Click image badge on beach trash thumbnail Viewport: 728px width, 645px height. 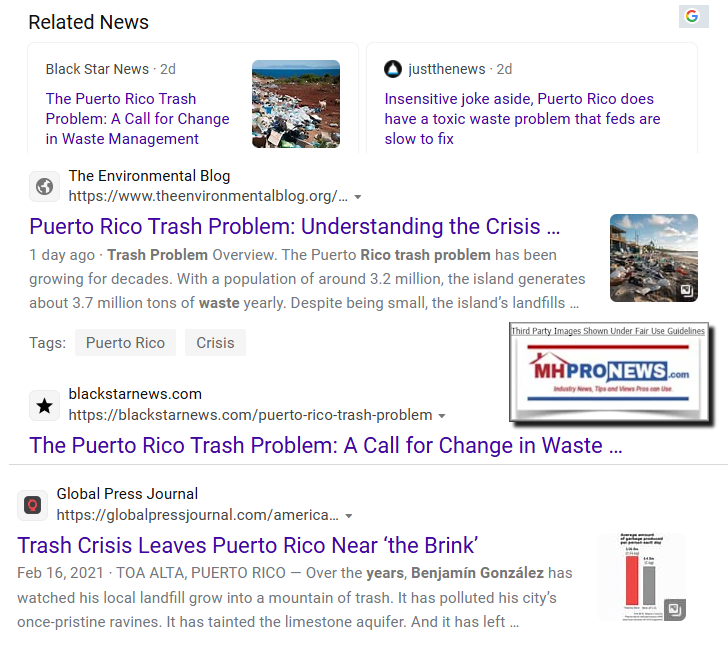tap(687, 291)
